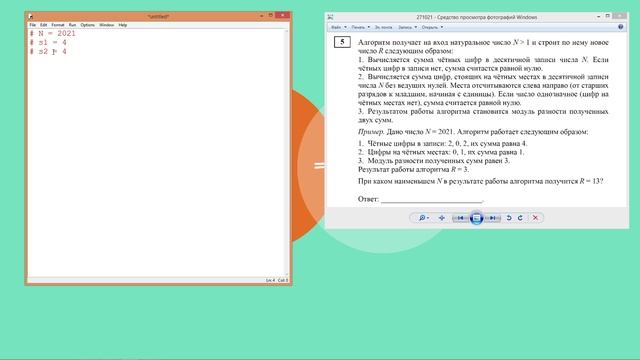Image resolution: width=640 pixels, height=360 pixels.
Task: Go to the previous photo
Action: click(x=460, y=218)
